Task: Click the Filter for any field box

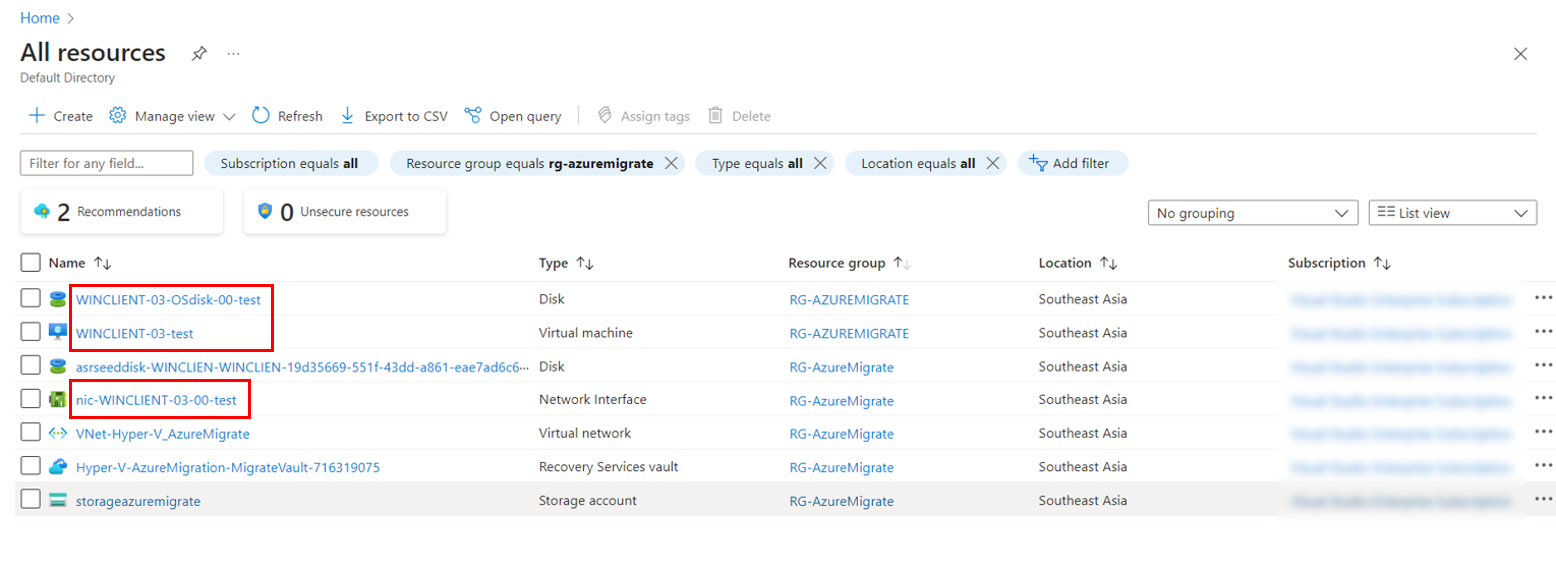Action: (106, 163)
